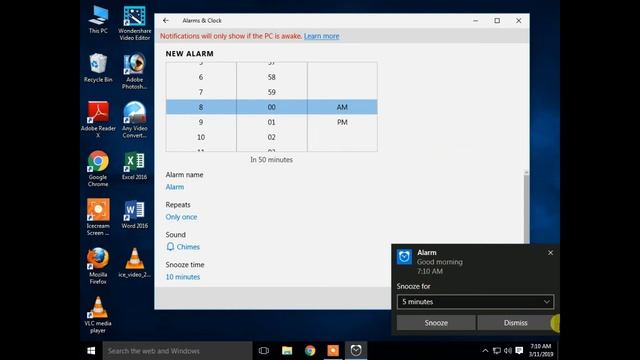Viewport: 640px width, 360px height.
Task: Open File Explorer from the taskbar
Action: [287, 351]
